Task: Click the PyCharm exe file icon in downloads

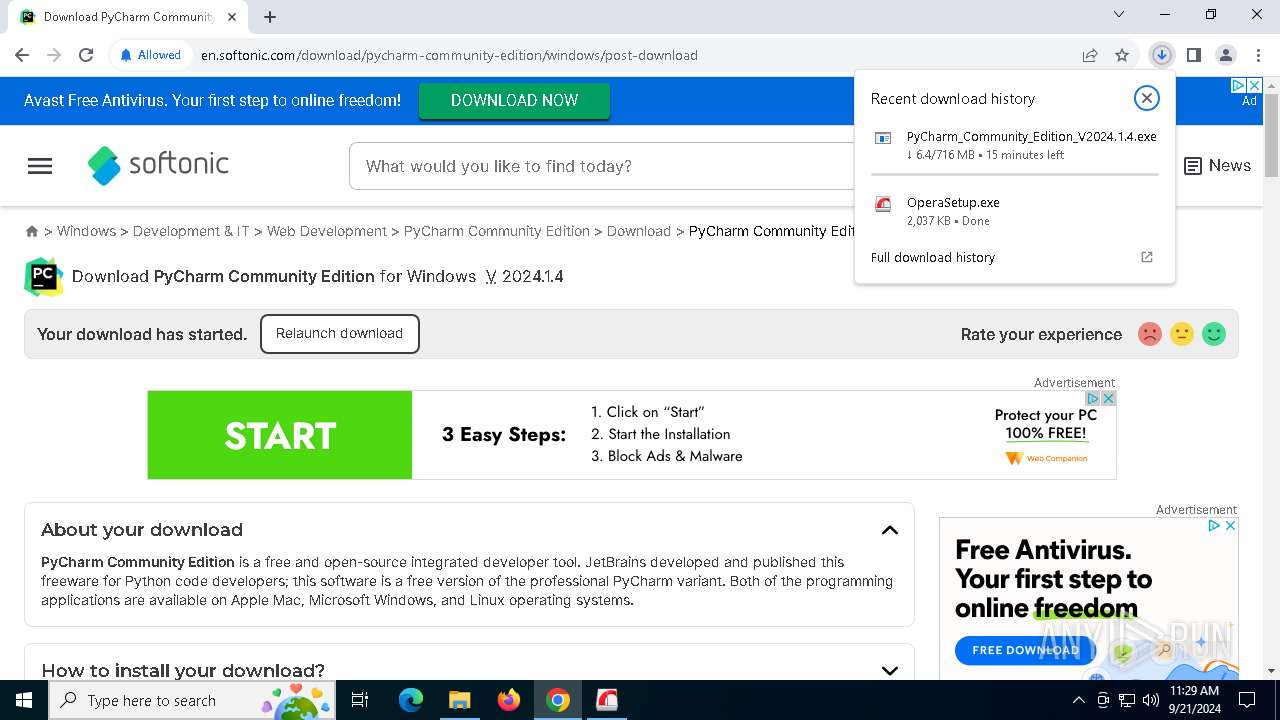Action: point(883,139)
